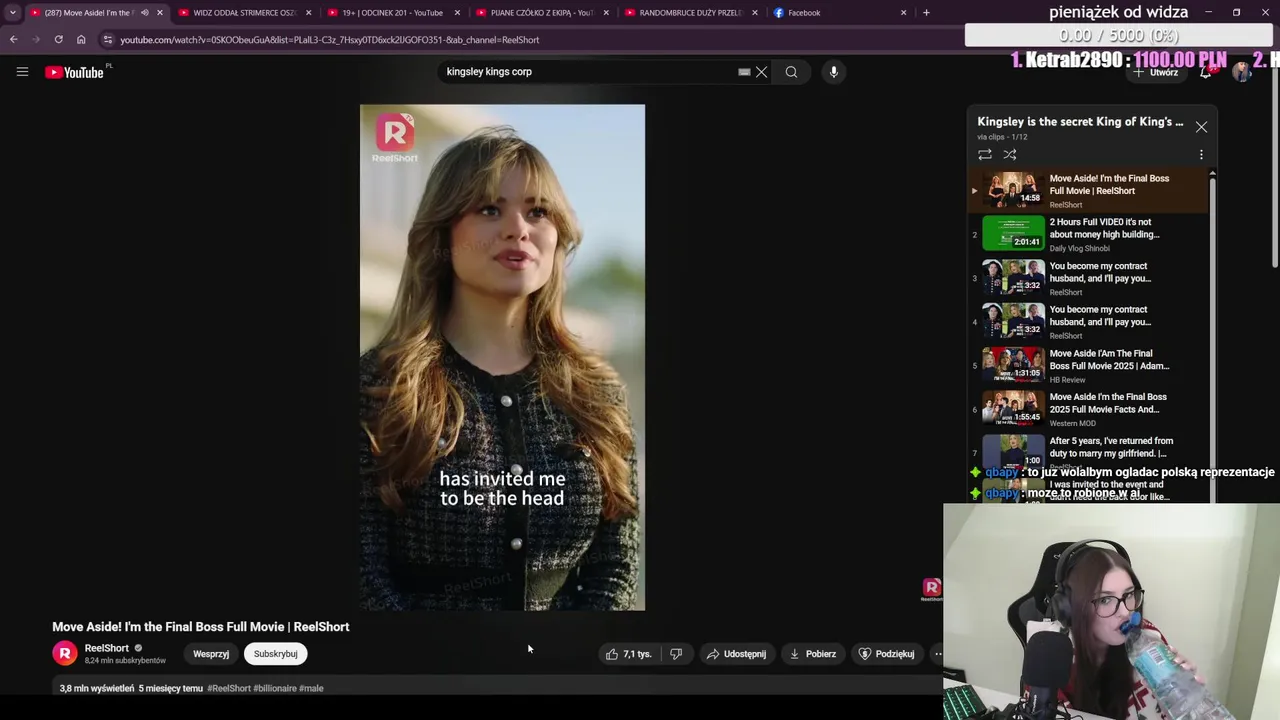The width and height of the screenshot is (1280, 720).
Task: Share the video via Udostępnij
Action: [x=736, y=654]
